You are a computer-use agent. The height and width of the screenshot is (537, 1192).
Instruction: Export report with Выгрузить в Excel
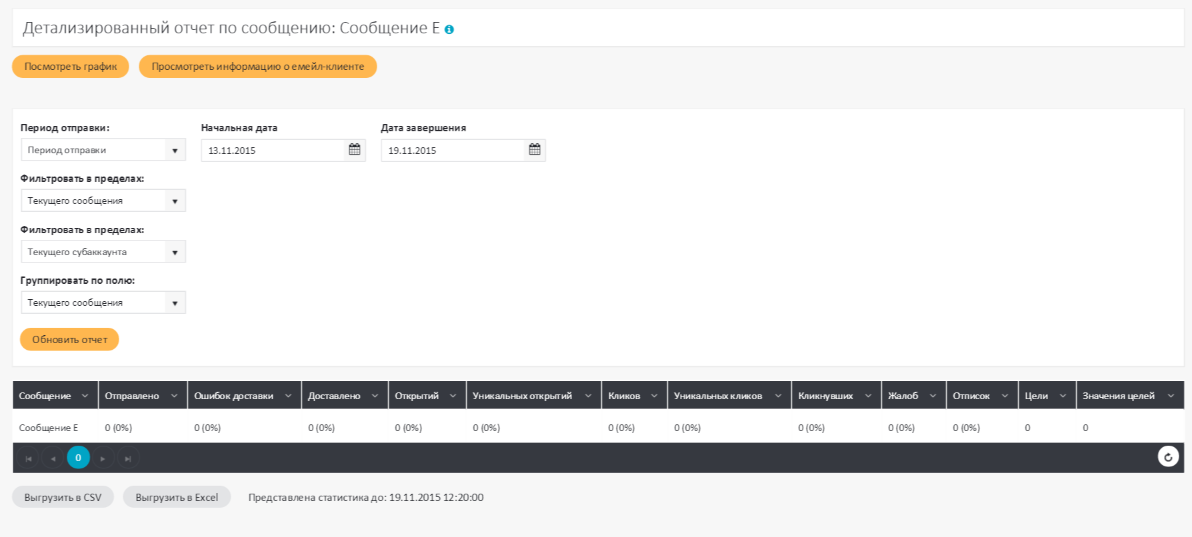click(x=177, y=497)
